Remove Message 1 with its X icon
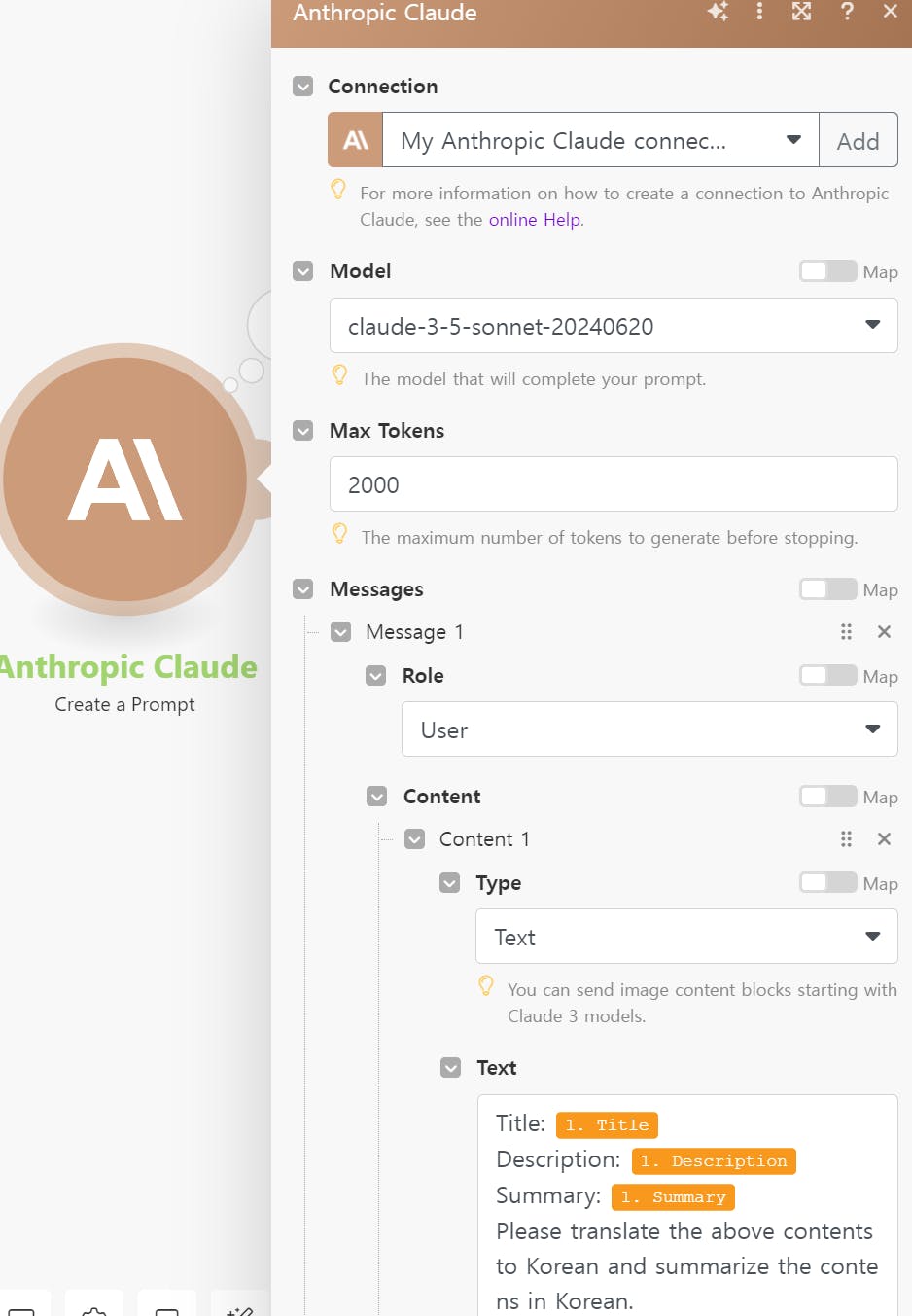This screenshot has height=1316, width=912. coord(884,632)
